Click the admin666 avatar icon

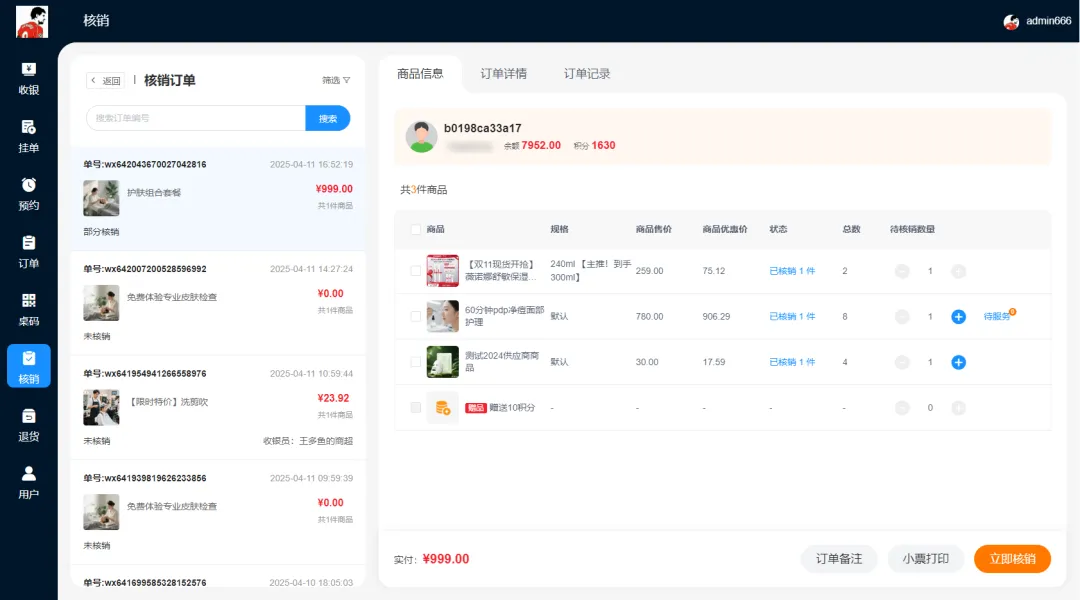pyautogui.click(x=1011, y=22)
